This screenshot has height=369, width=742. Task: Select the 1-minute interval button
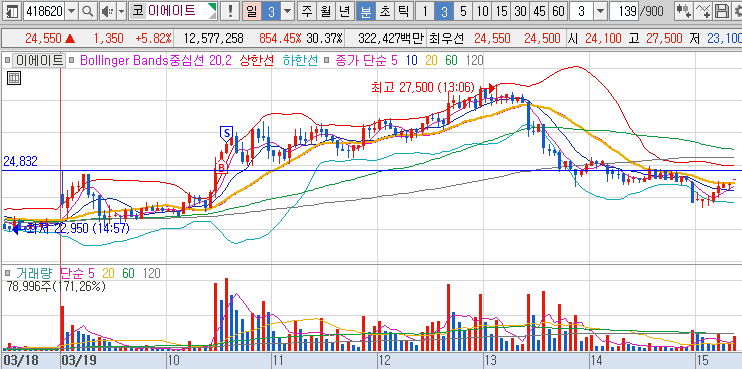[x=424, y=11]
